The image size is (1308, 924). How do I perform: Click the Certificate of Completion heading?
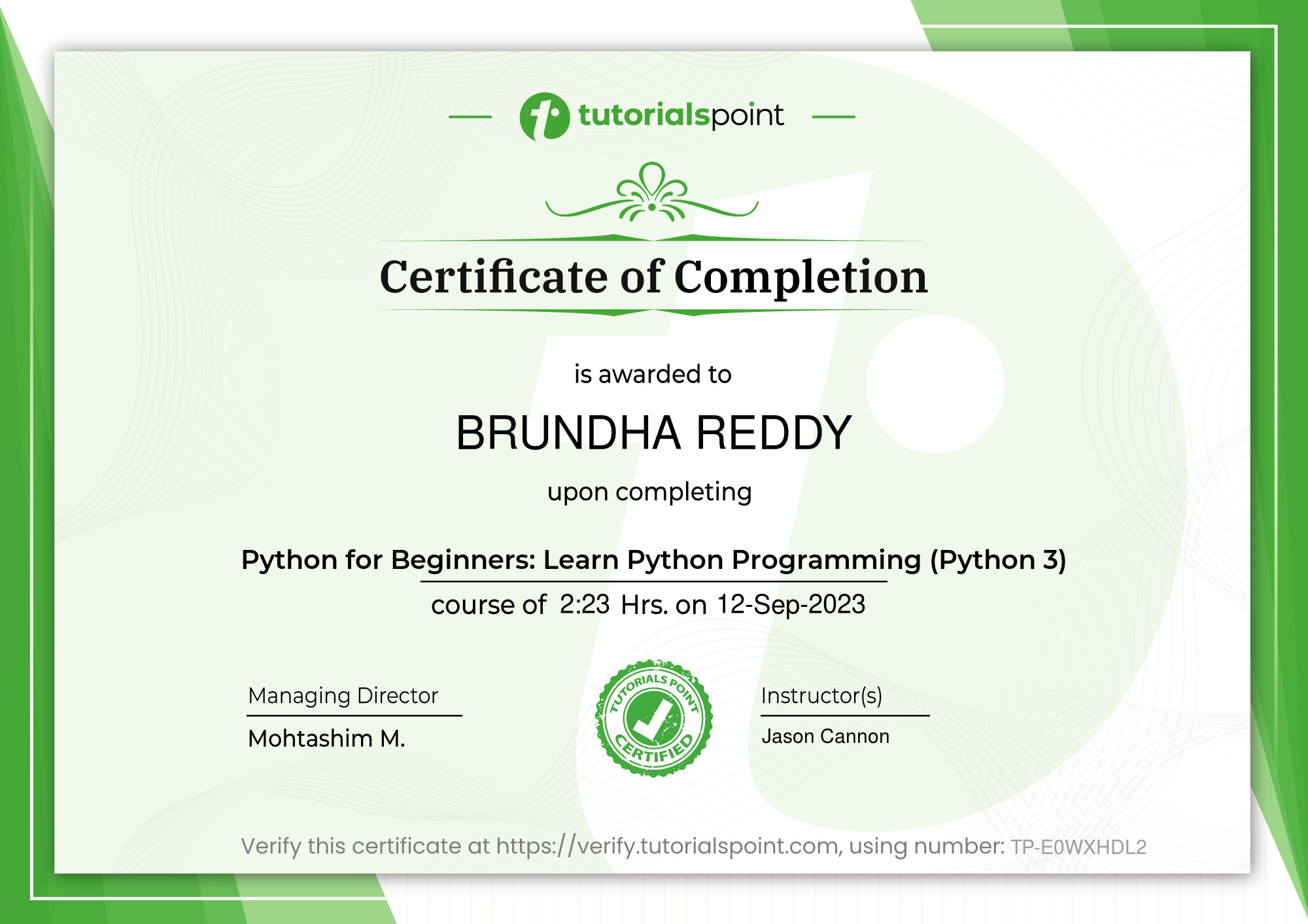(653, 277)
